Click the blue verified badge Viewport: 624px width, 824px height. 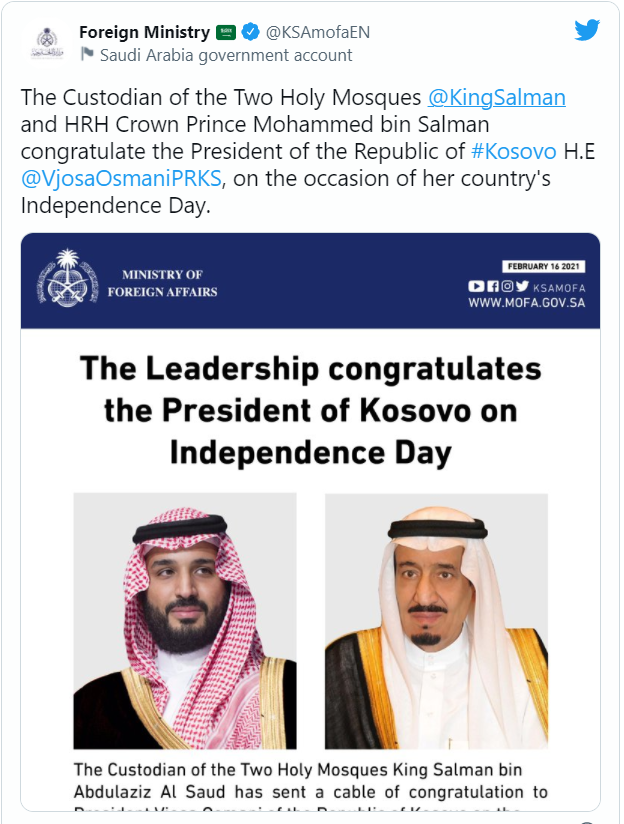(250, 32)
